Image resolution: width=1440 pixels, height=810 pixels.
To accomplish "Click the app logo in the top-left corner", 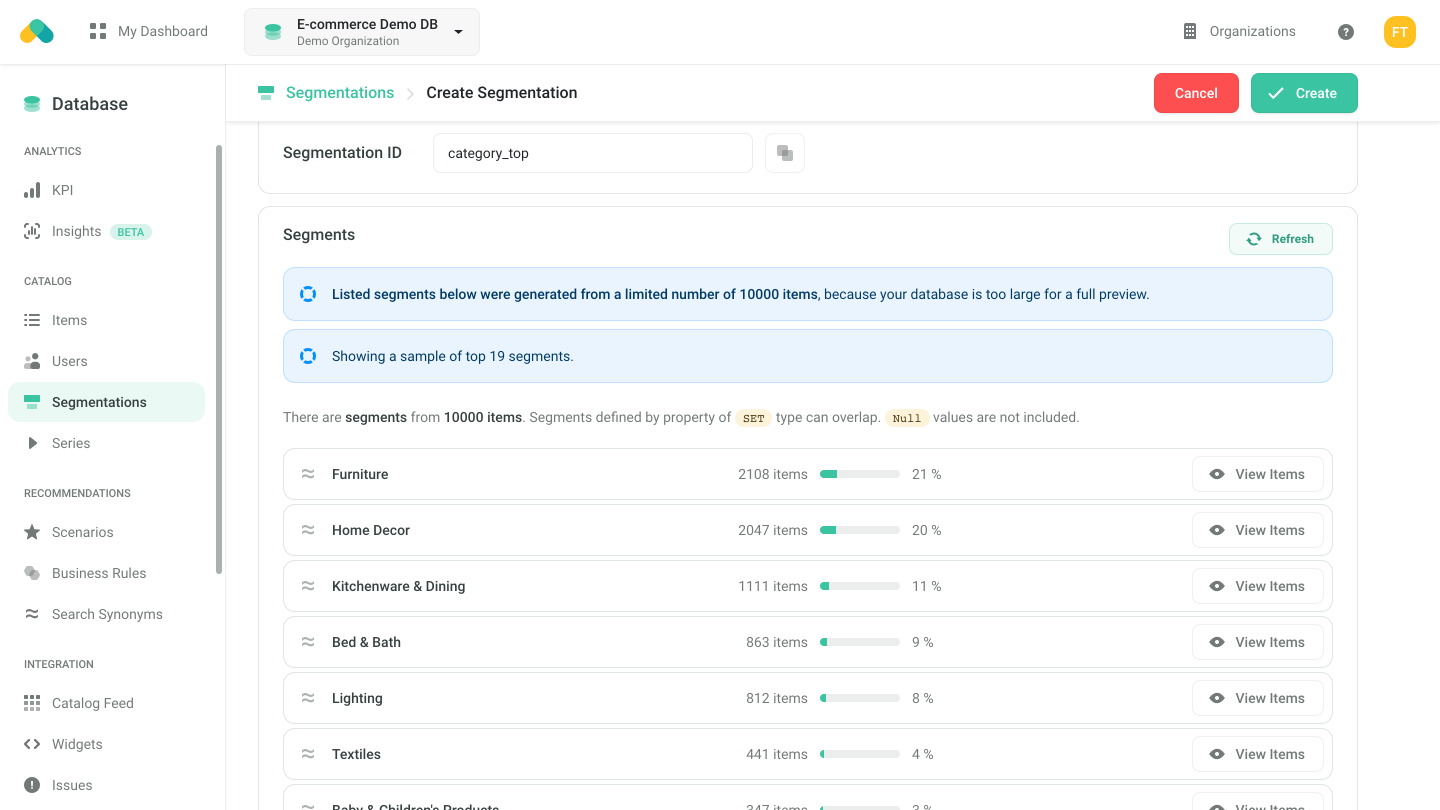I will [36, 31].
